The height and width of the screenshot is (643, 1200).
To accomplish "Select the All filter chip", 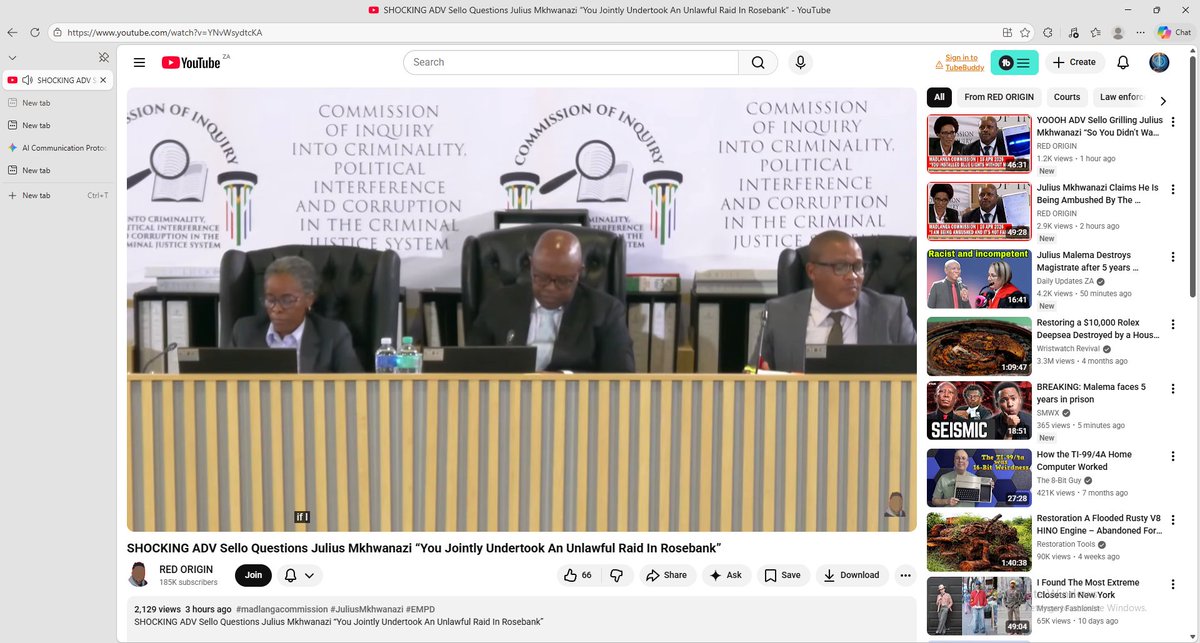I will 939,97.
